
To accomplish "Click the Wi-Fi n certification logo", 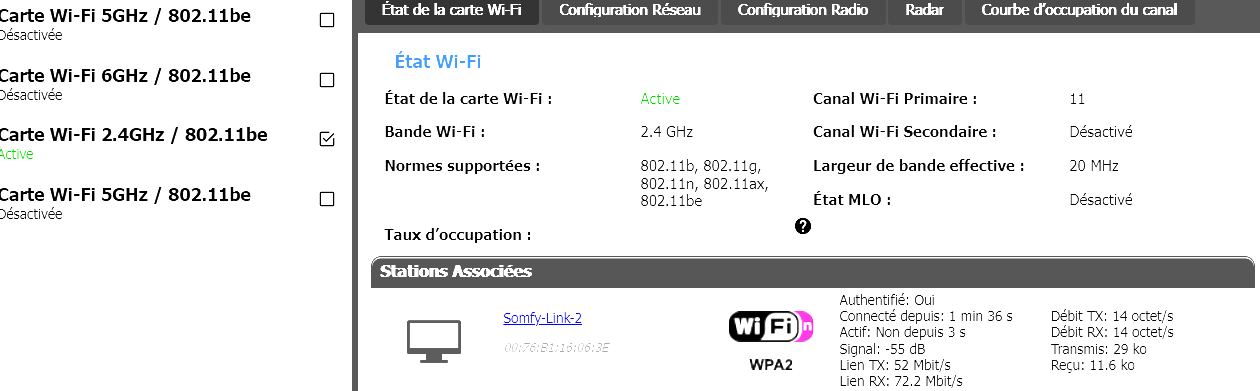I will click(771, 326).
